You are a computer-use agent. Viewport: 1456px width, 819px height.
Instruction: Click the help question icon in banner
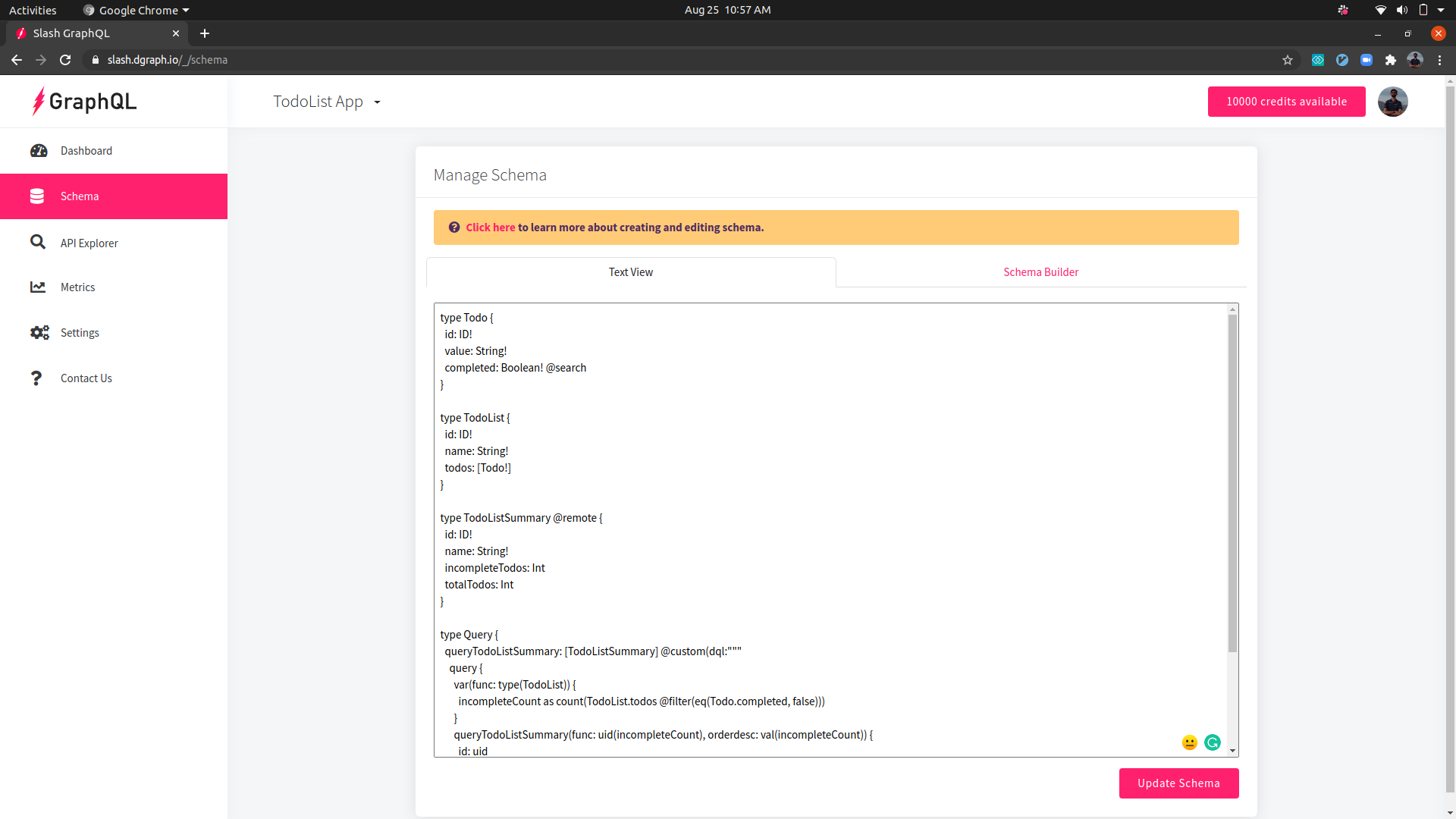coord(454,227)
